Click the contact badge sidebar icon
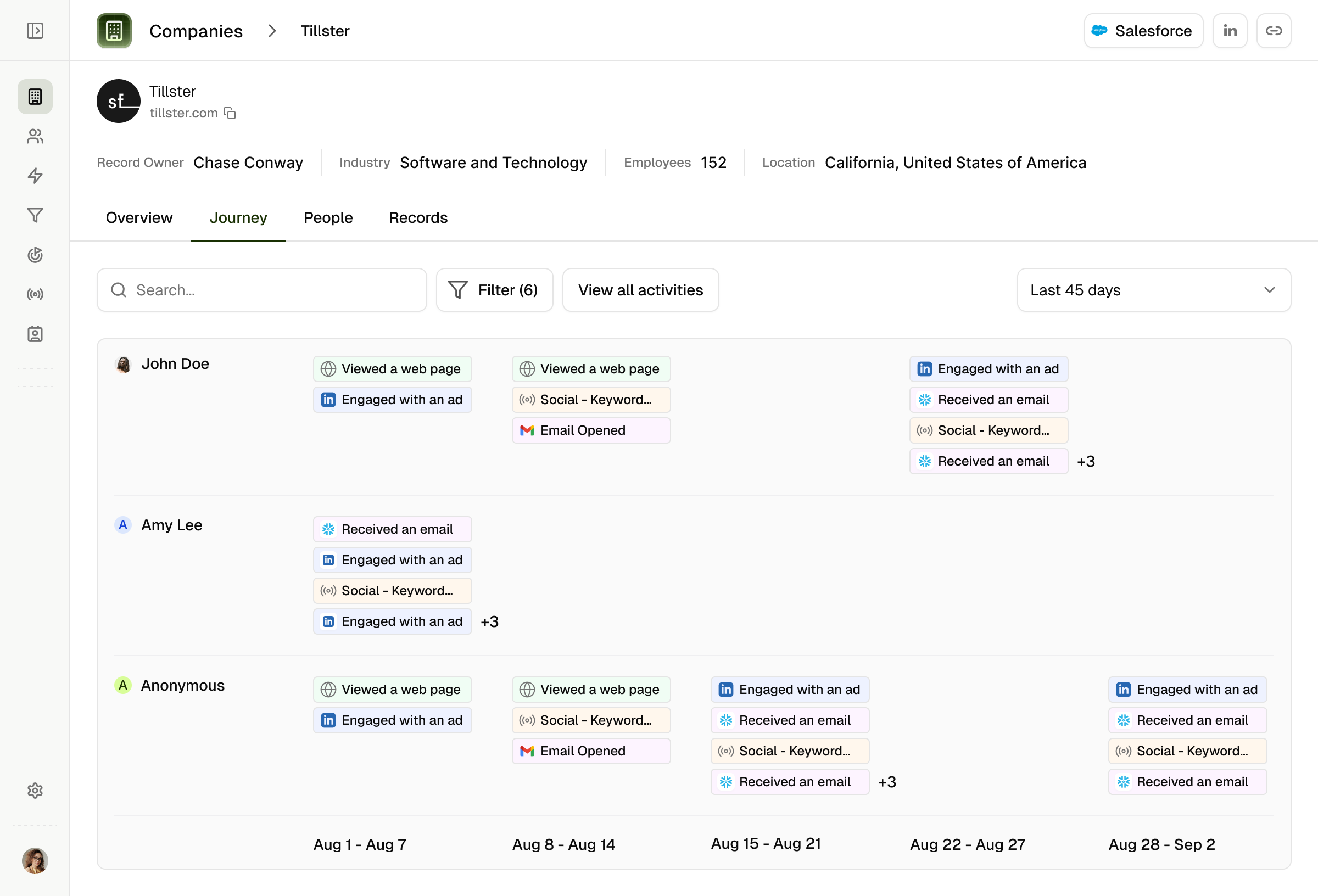Screen dimensions: 1318x896 [35, 334]
